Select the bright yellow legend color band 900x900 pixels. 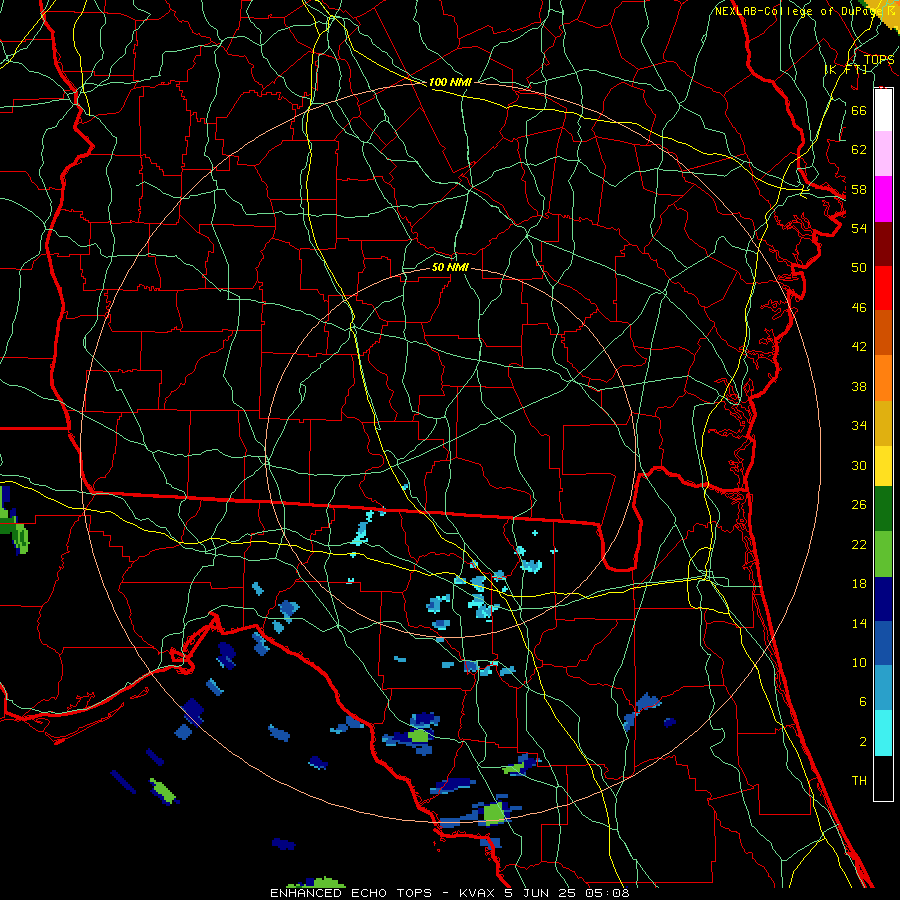(x=883, y=465)
